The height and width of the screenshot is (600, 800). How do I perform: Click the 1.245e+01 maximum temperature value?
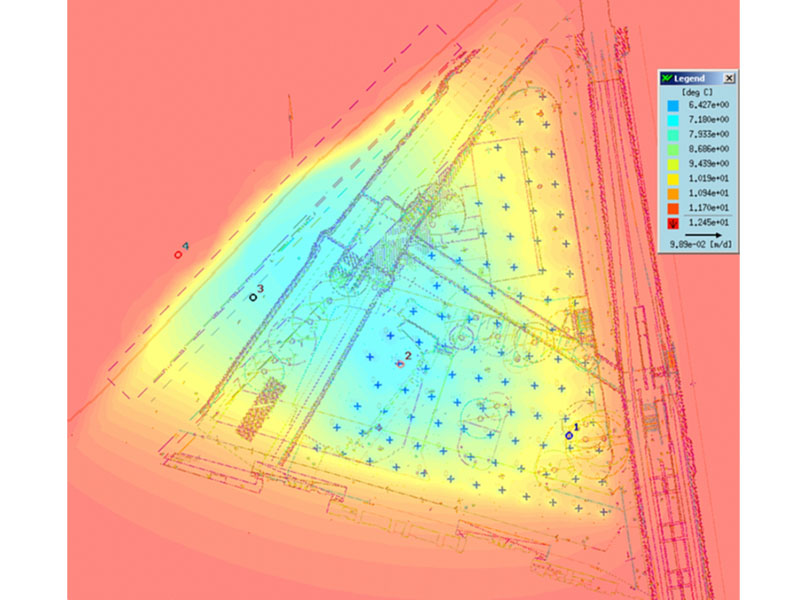coord(706,221)
